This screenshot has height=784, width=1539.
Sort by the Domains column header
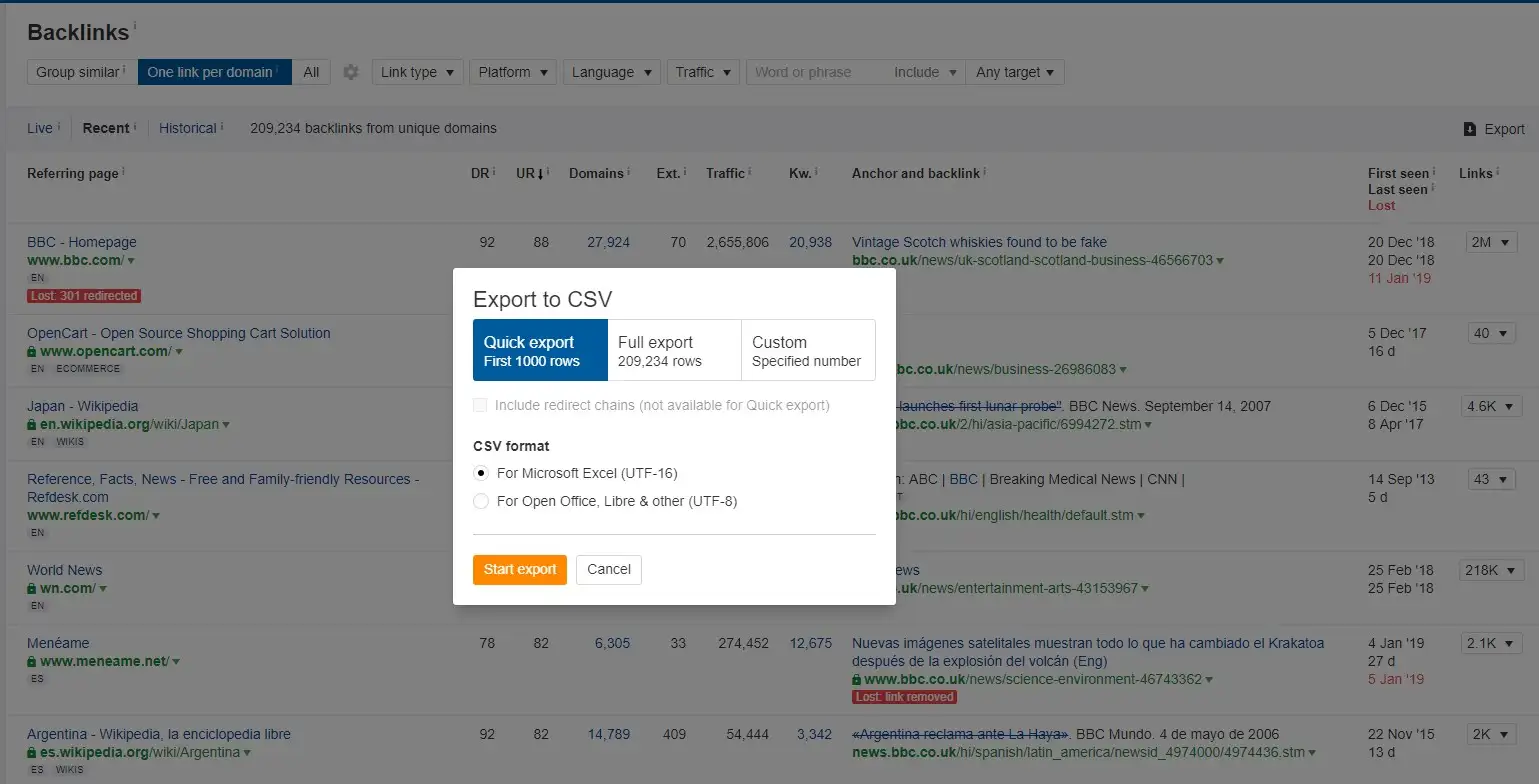pyautogui.click(x=596, y=173)
